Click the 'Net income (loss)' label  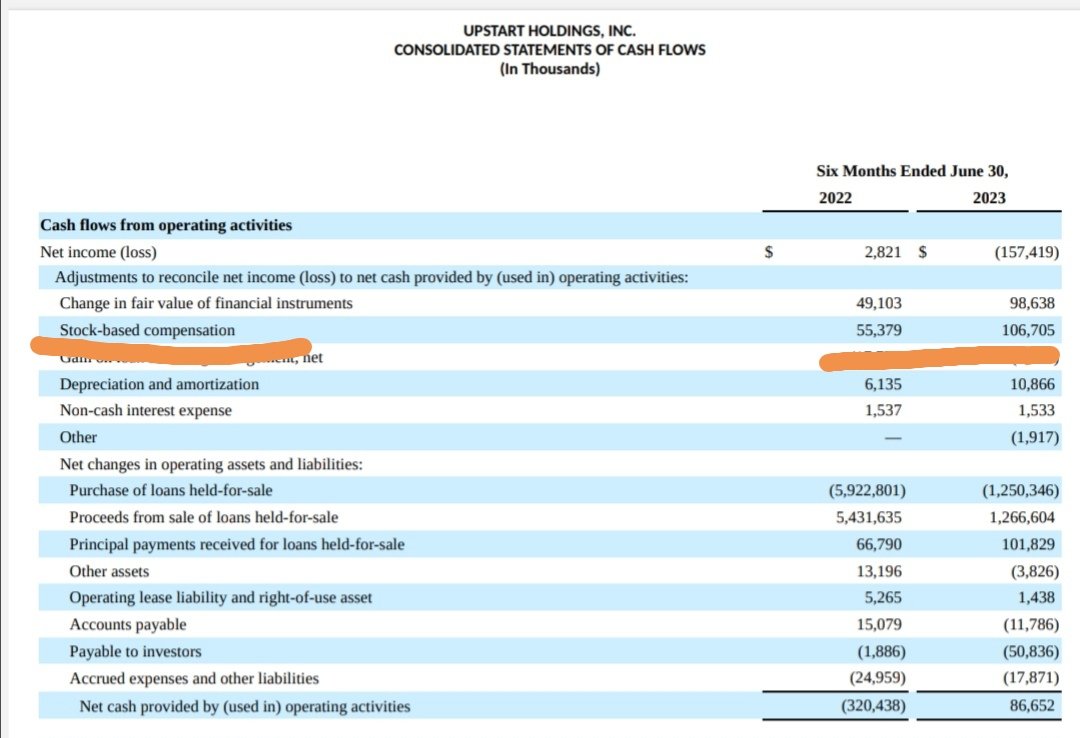point(98,252)
